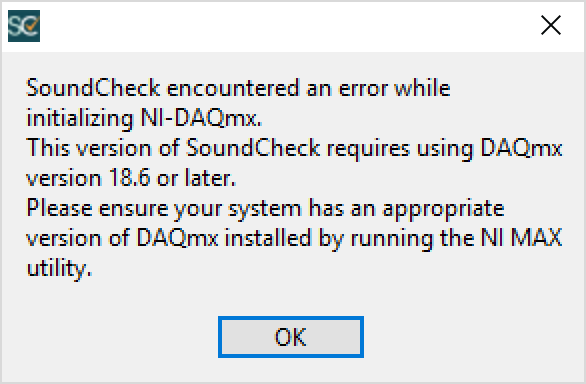Click the word 'requires' in the message
Image resolution: width=586 pixels, height=384 pixels.
(x=368, y=149)
